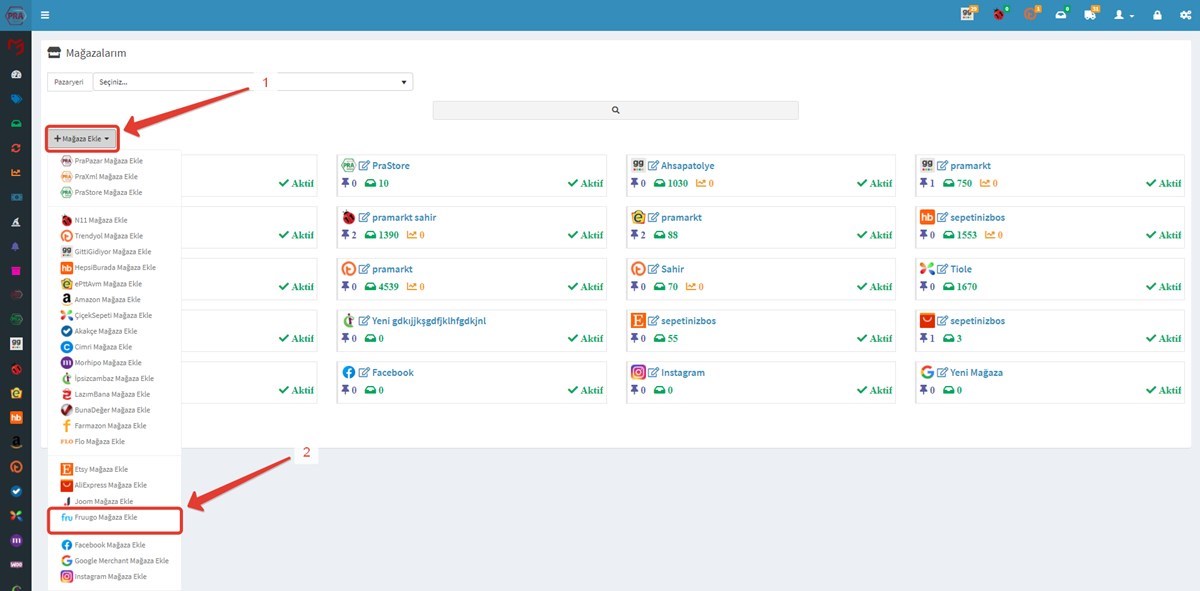
Task: Pick PraPazar Mağaza Ekle from the list
Action: (x=109, y=160)
